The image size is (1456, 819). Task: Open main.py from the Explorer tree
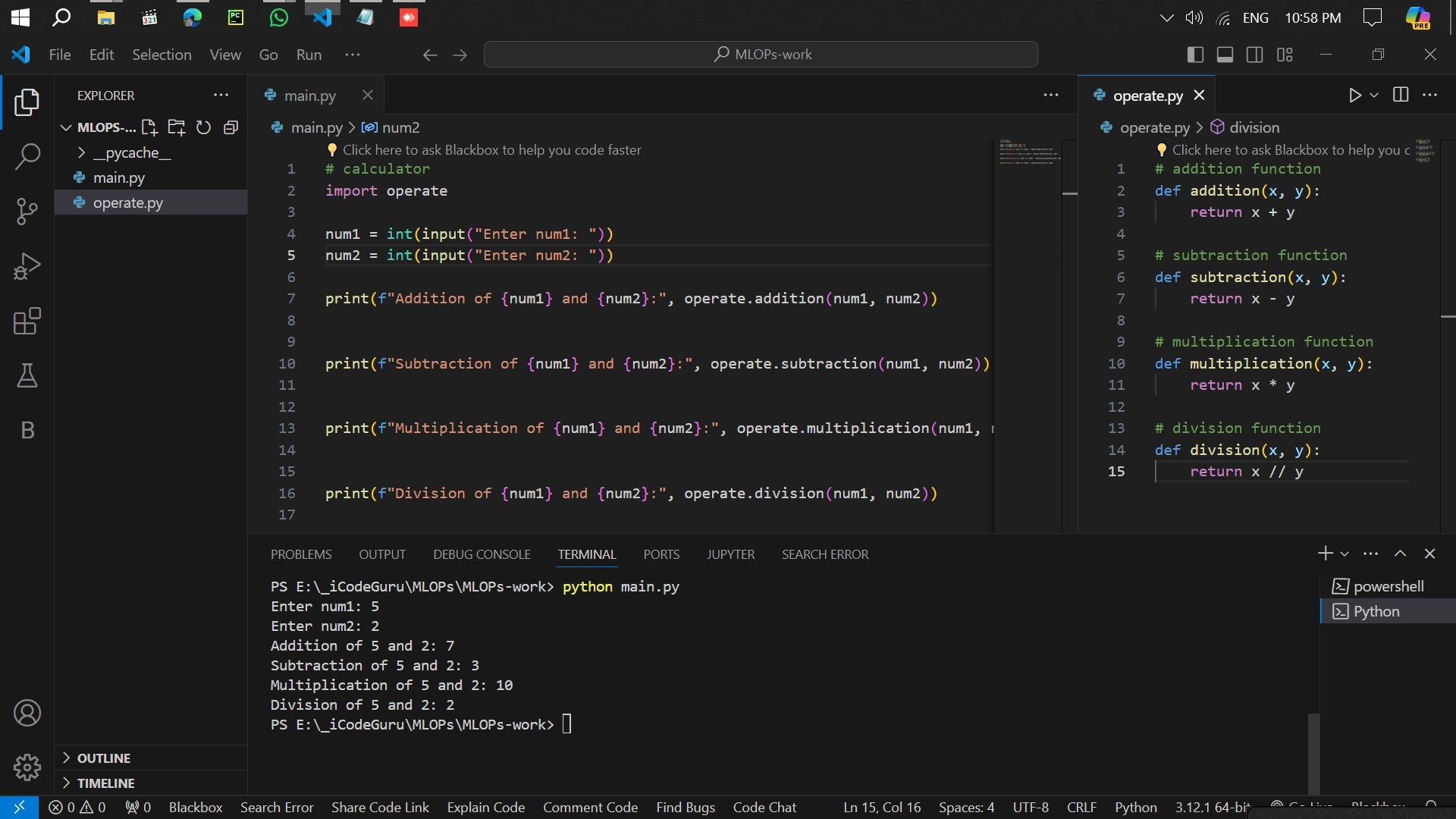tap(150, 177)
